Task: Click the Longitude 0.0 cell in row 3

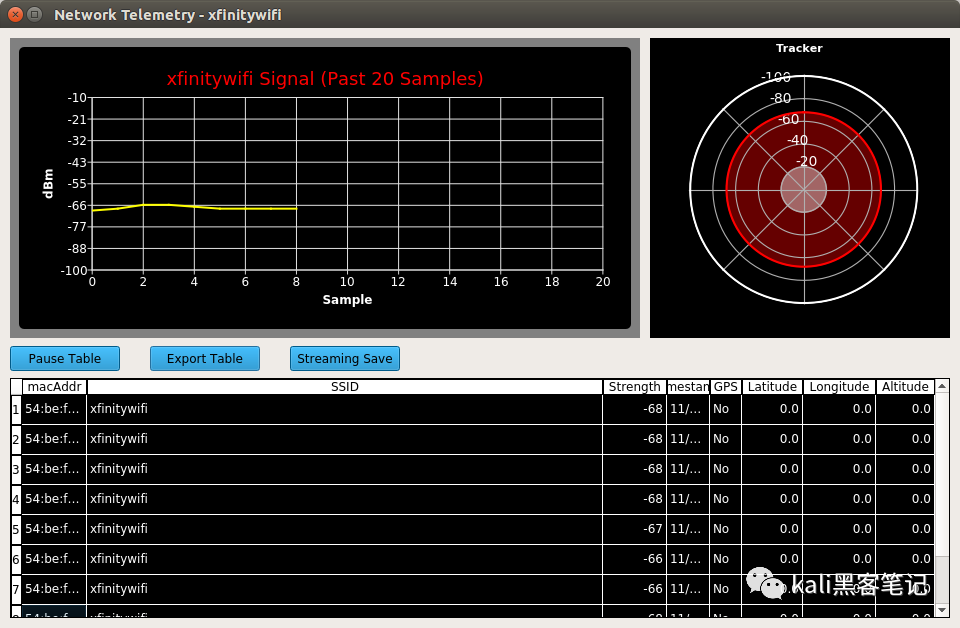Action: (839, 469)
